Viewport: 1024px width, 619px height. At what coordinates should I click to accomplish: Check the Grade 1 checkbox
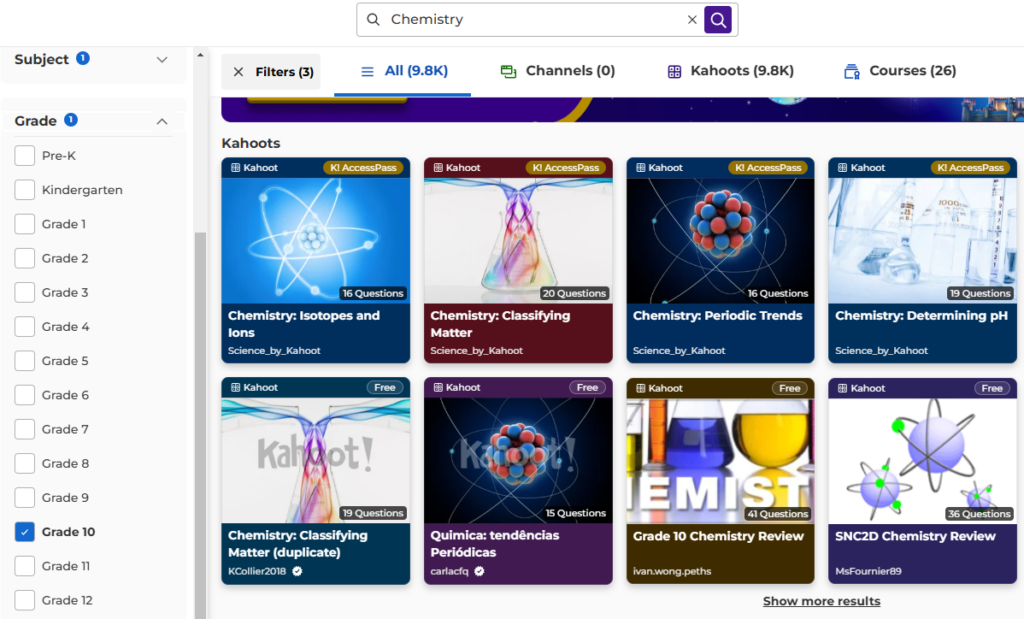(25, 224)
